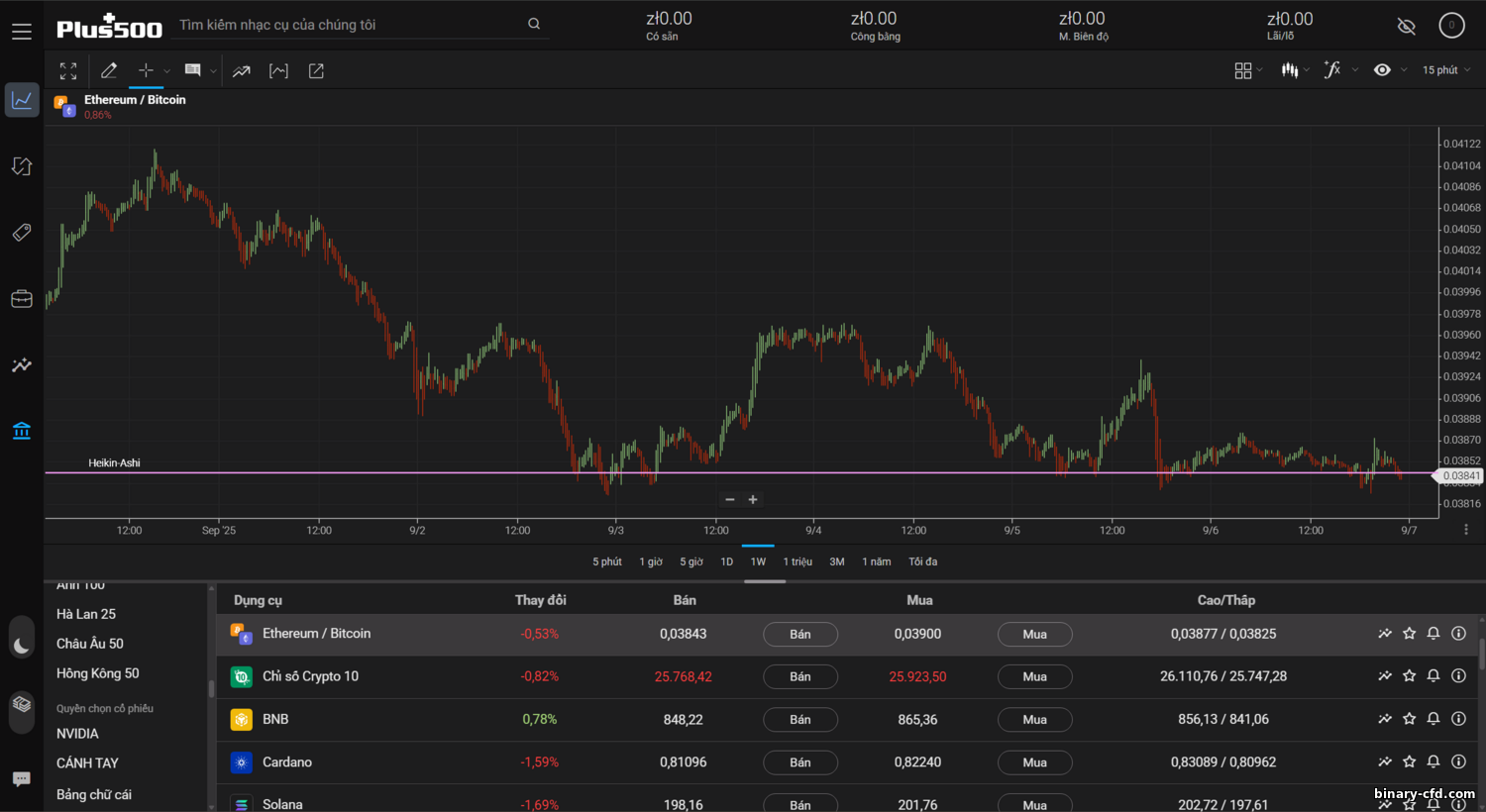This screenshot has height=812, width=1486.
Task: Click Bán for Ethereum / Bitcoin
Action: tap(799, 634)
